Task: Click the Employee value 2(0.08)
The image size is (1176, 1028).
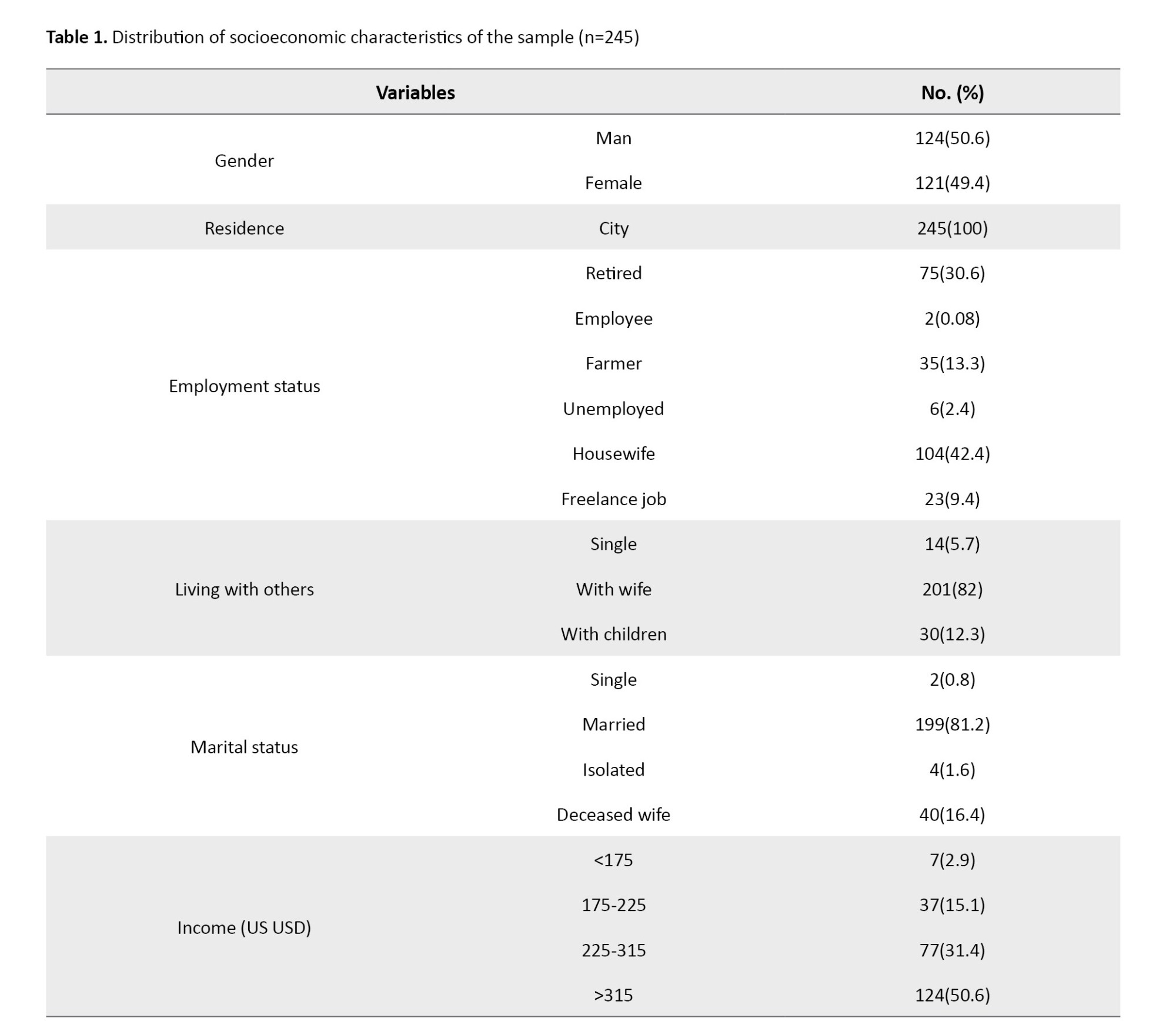Action: 952,318
